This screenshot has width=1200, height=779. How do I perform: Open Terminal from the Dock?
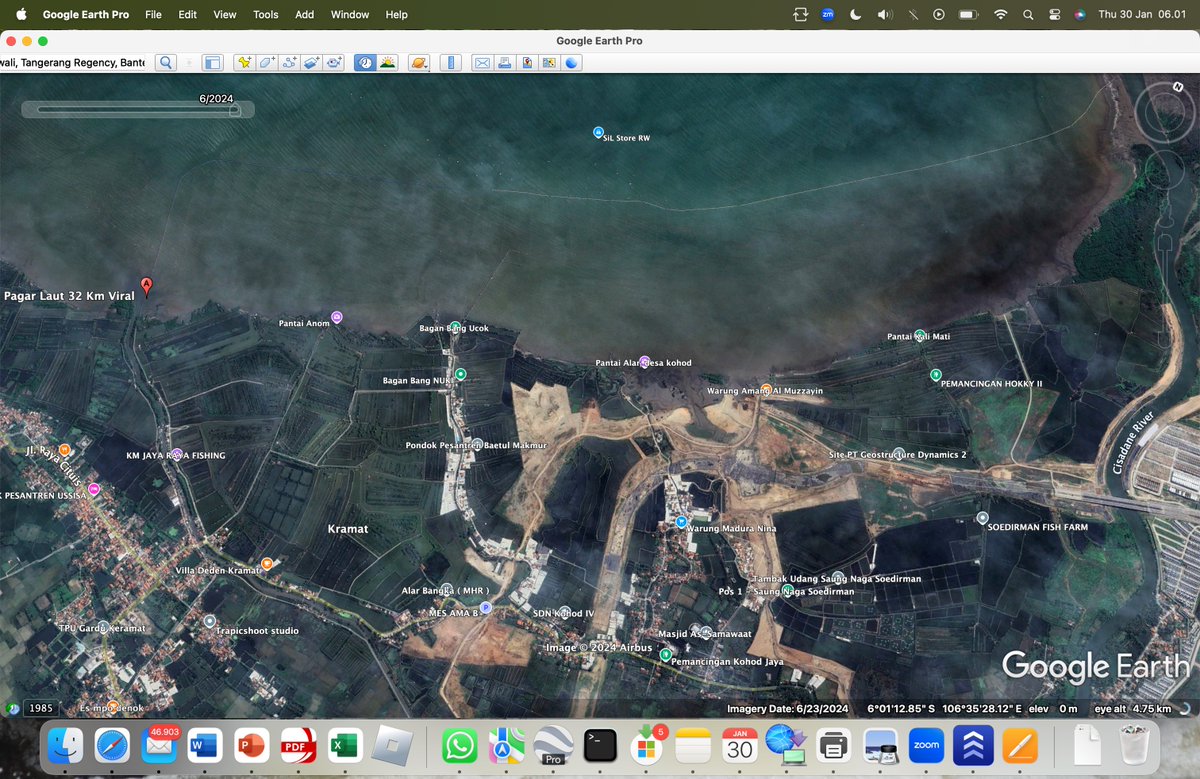pos(600,745)
